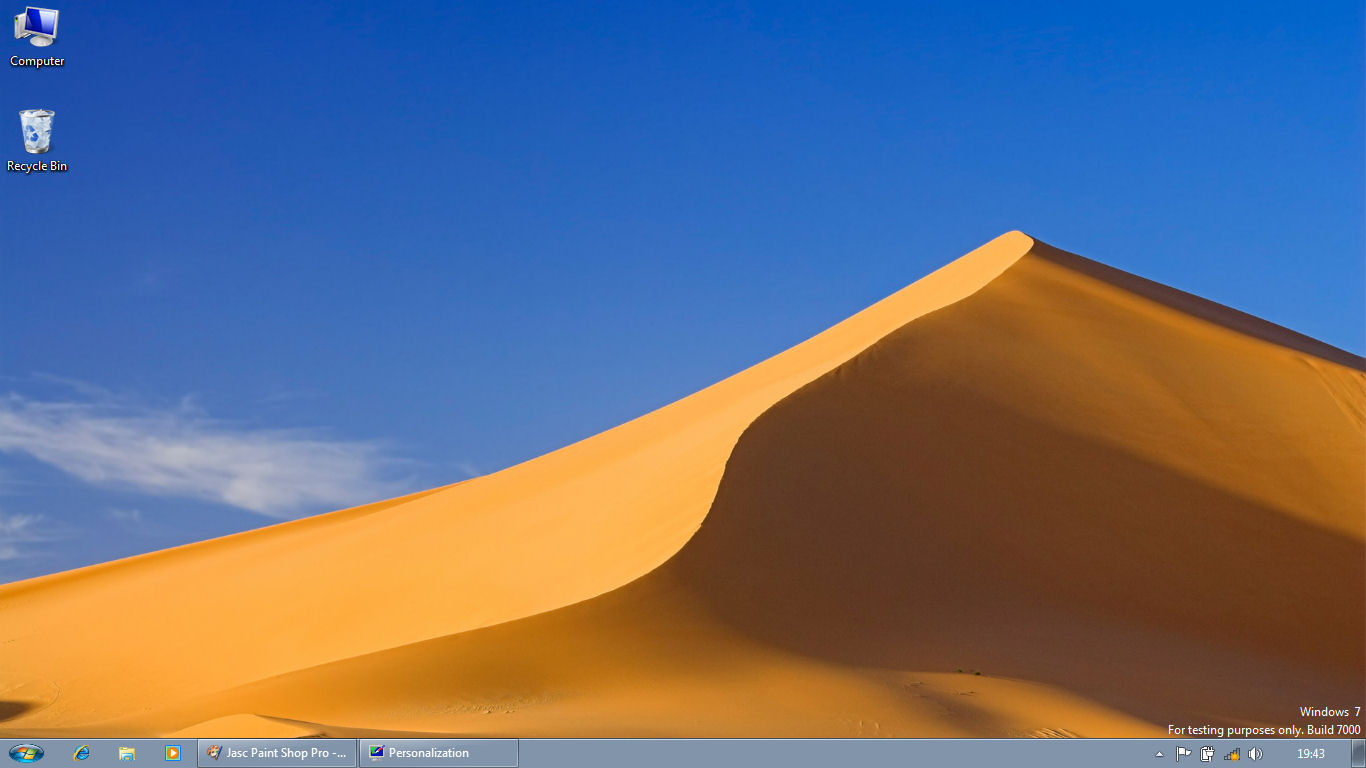Open the Windows Start orb
Viewport: 1366px width, 768px height.
pyautogui.click(x=26, y=753)
